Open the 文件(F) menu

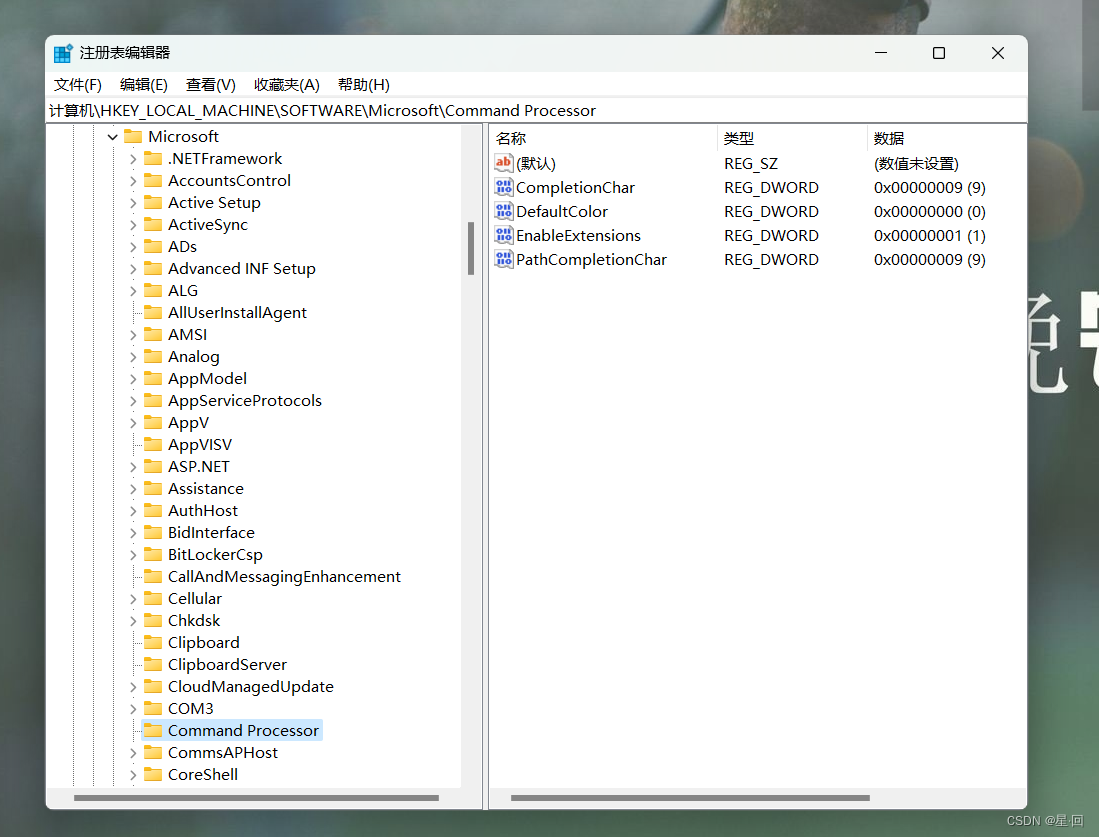point(78,85)
